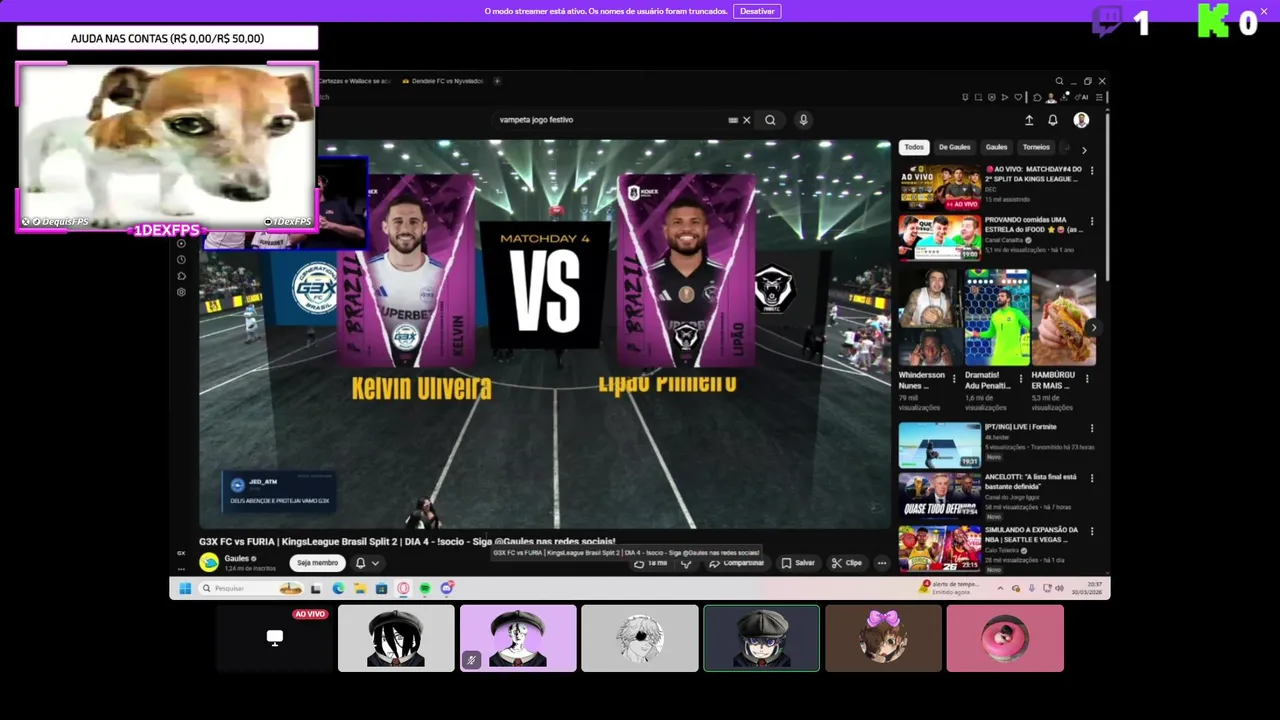
Task: Click the dislike button under the video
Action: click(686, 563)
